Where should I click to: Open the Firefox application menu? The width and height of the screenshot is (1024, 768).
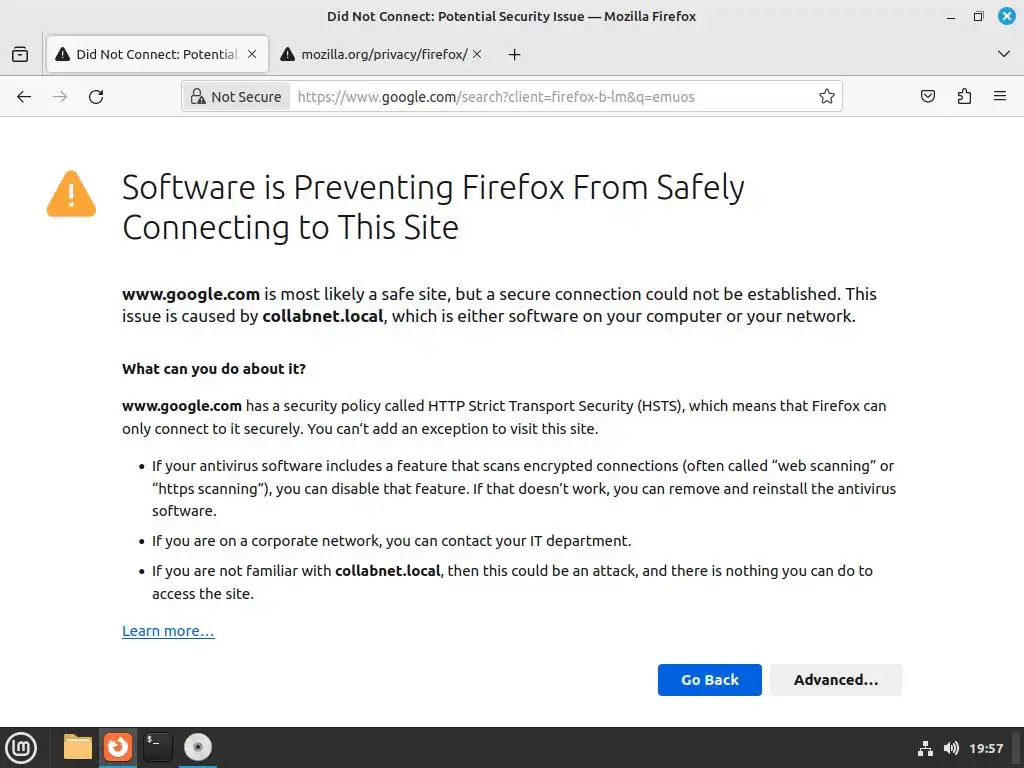[1000, 97]
